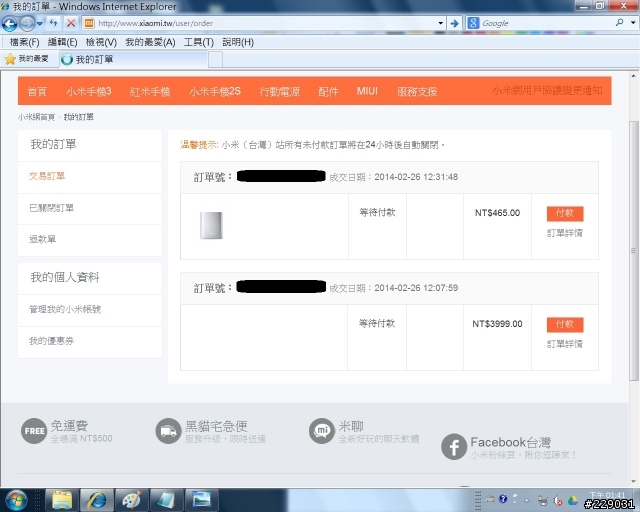Open Windows Explorer folder in taskbar
The height and width of the screenshot is (512, 640).
62,500
